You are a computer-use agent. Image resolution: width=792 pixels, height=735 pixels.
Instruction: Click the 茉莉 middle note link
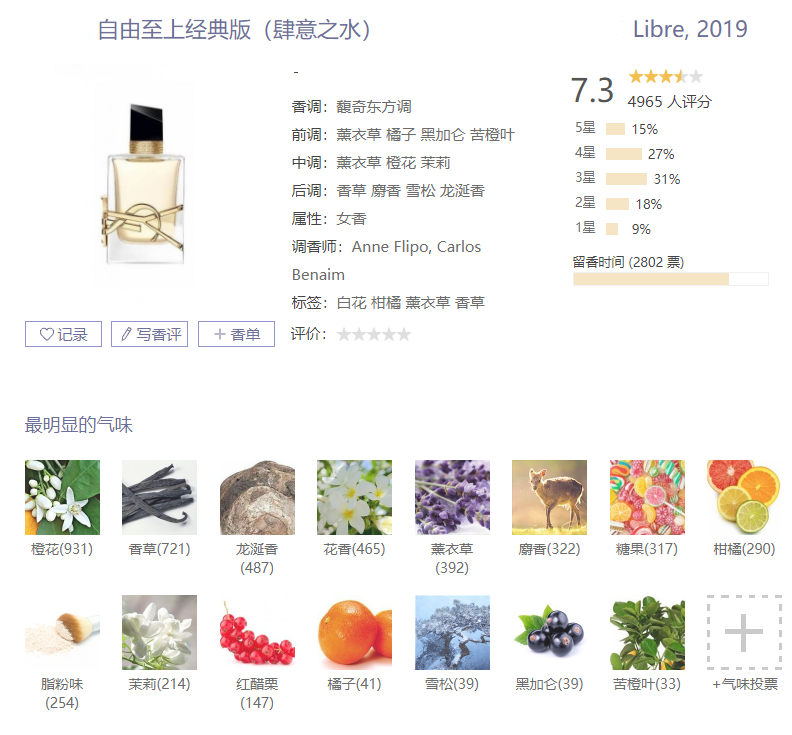435,163
